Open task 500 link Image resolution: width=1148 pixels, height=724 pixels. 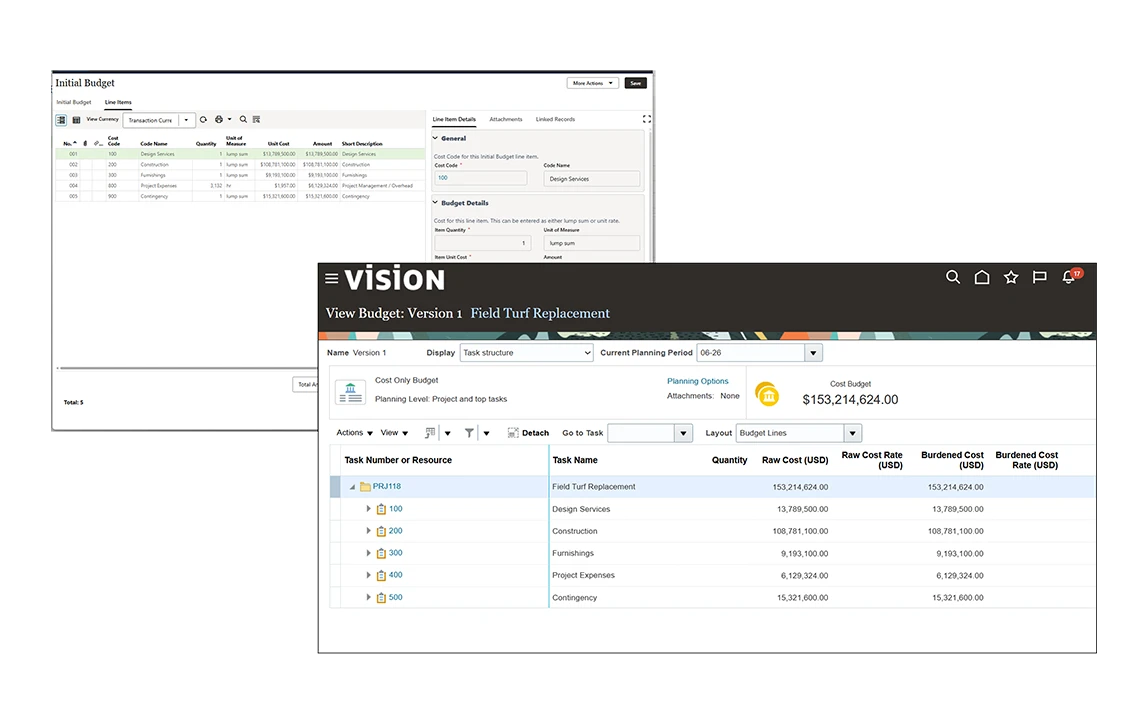pos(395,597)
